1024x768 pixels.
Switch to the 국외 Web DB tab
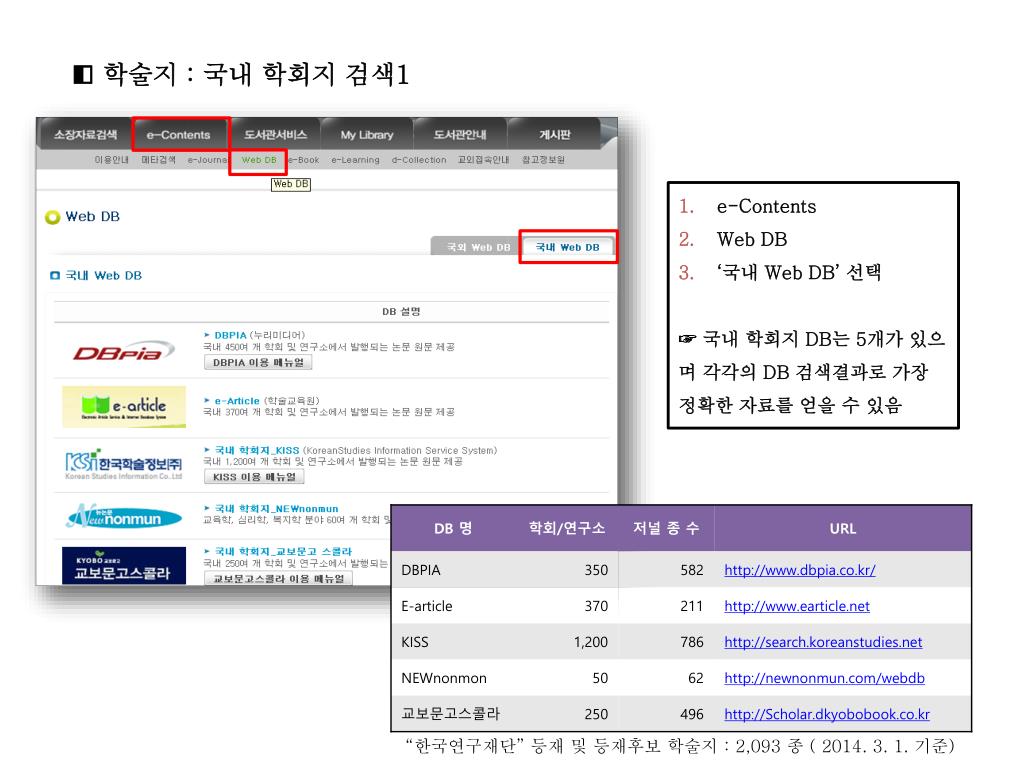[478, 247]
